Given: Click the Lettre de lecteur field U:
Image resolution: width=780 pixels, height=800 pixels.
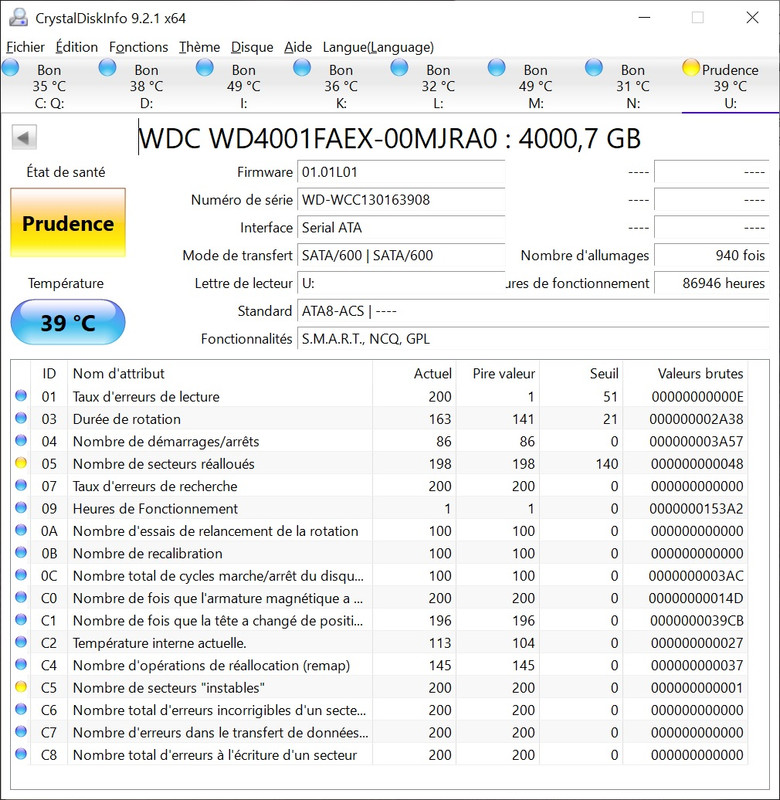Looking at the screenshot, I should click(x=401, y=283).
